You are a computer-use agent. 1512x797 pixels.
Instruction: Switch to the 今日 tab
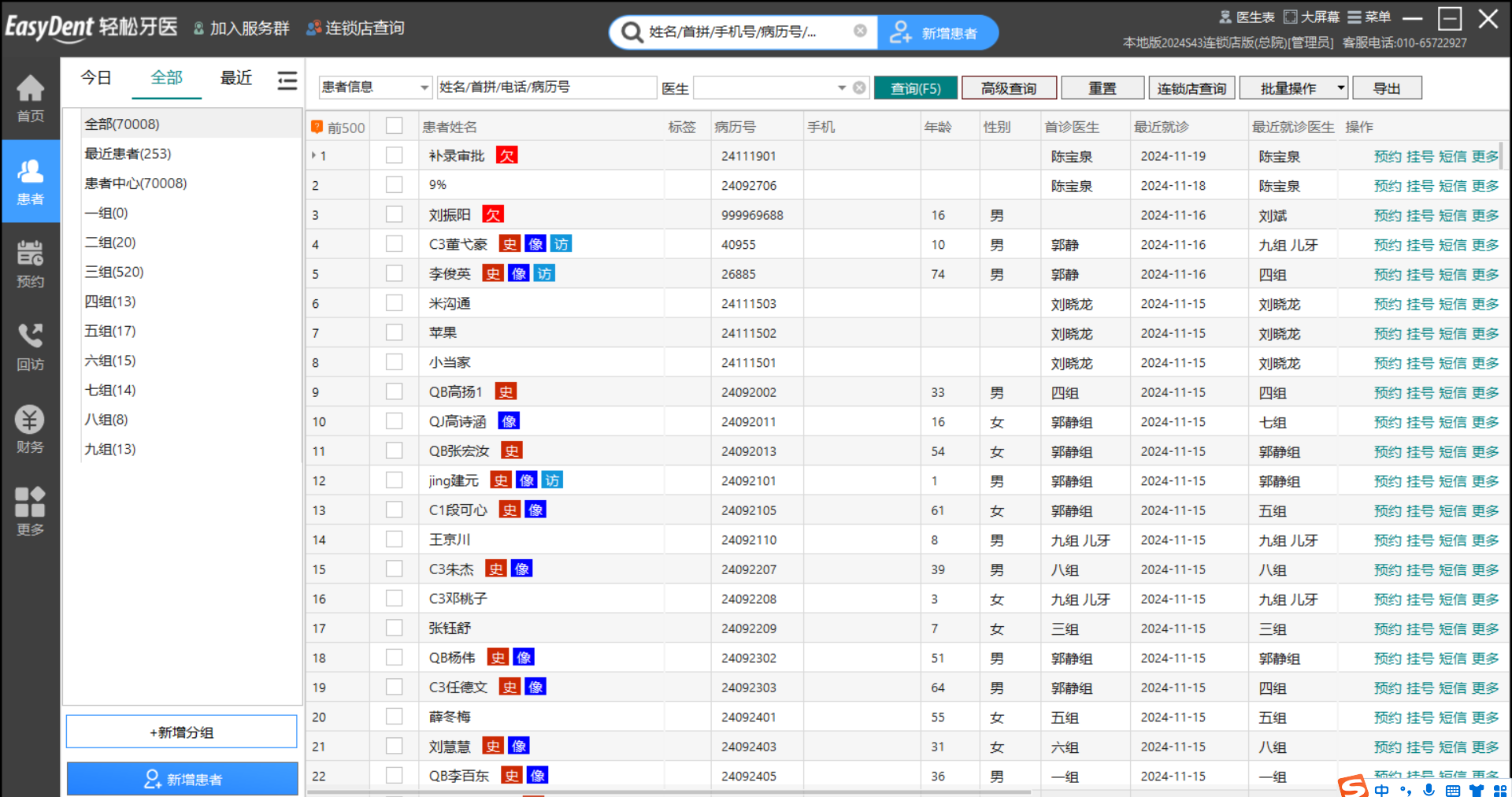(96, 78)
